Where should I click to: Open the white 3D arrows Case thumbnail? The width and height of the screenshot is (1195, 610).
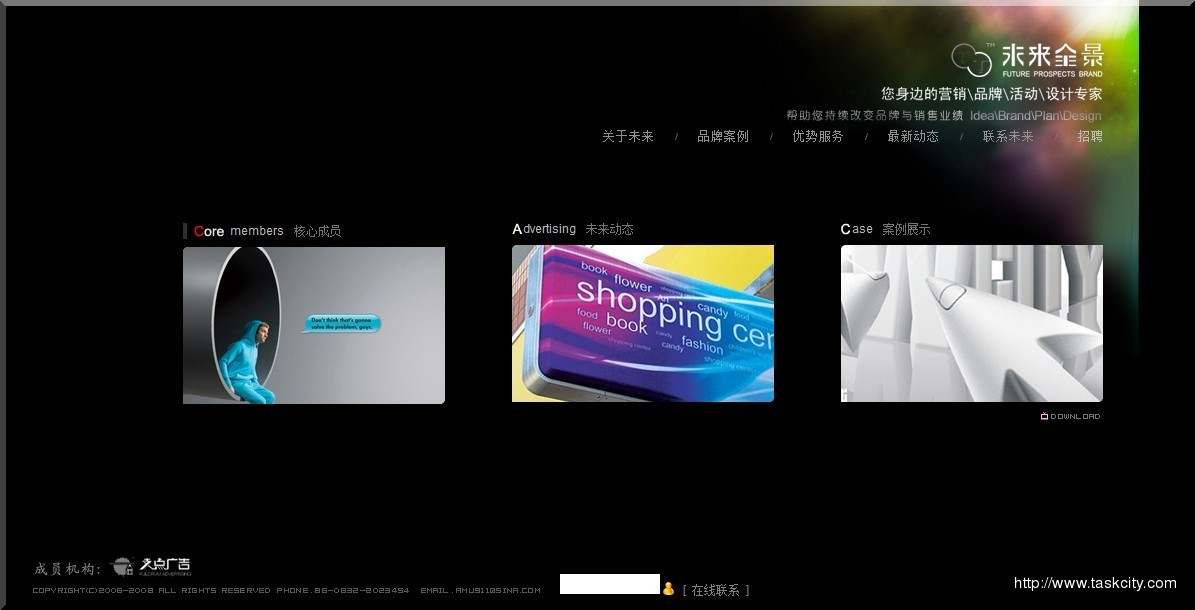[x=971, y=323]
